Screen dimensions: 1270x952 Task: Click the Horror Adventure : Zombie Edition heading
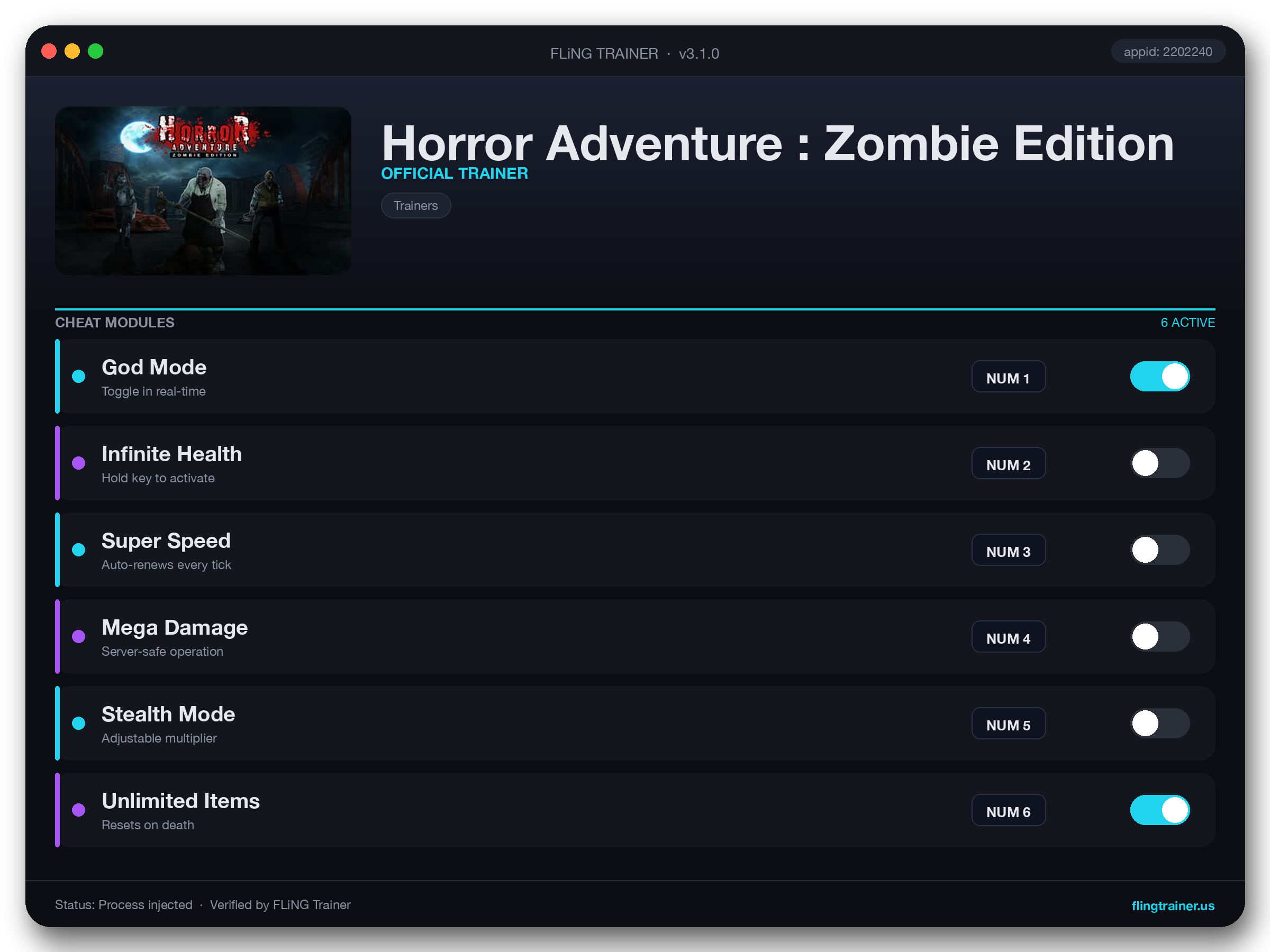click(x=778, y=143)
